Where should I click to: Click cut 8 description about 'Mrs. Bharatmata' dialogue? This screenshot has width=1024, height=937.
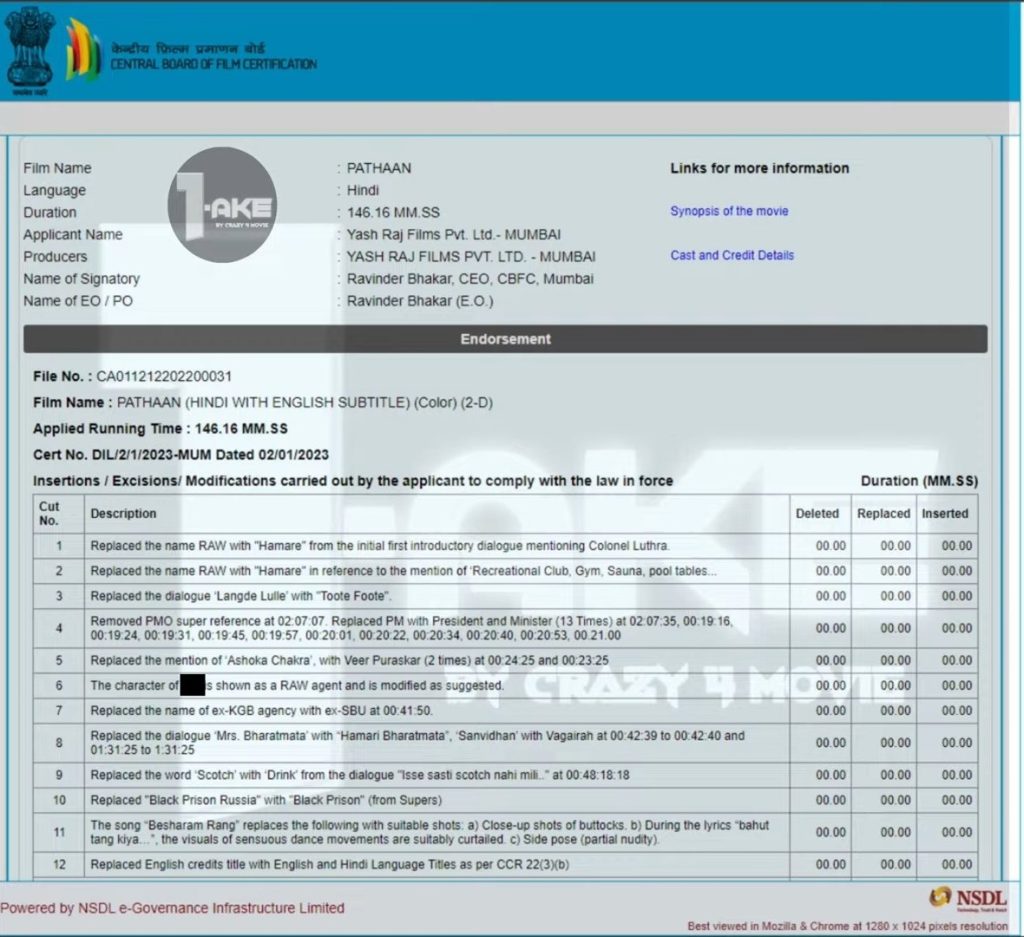pos(418,742)
